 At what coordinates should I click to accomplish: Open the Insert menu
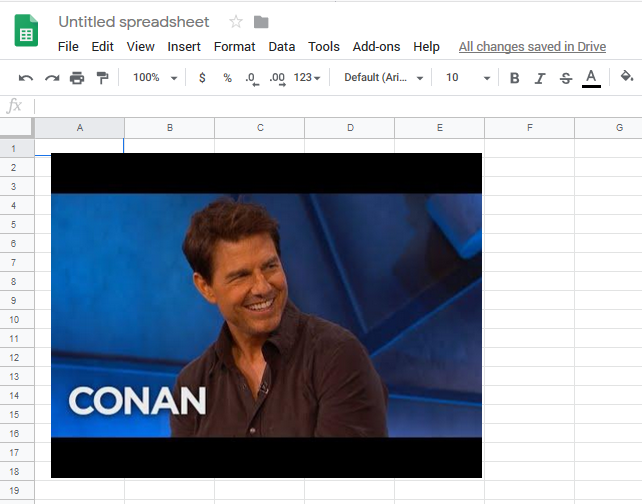pos(184,47)
